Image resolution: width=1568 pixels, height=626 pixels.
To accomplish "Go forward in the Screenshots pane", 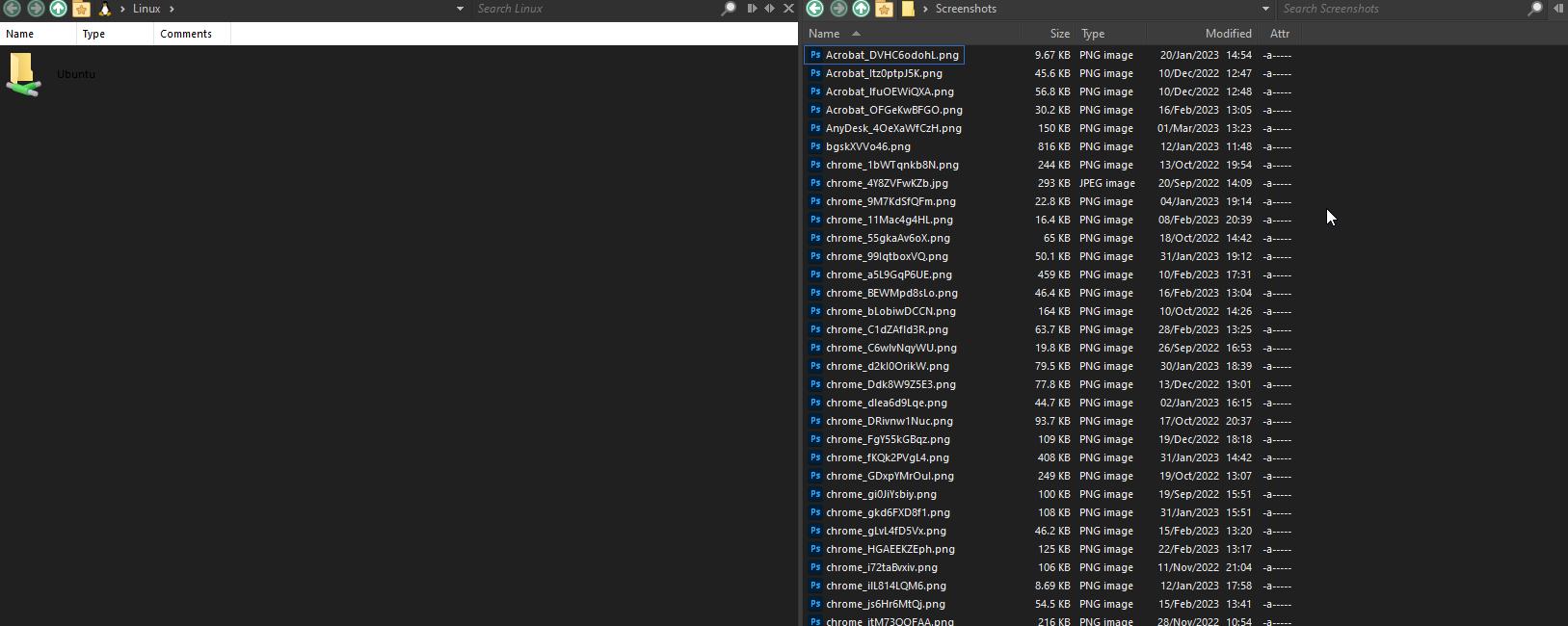I will point(838,9).
